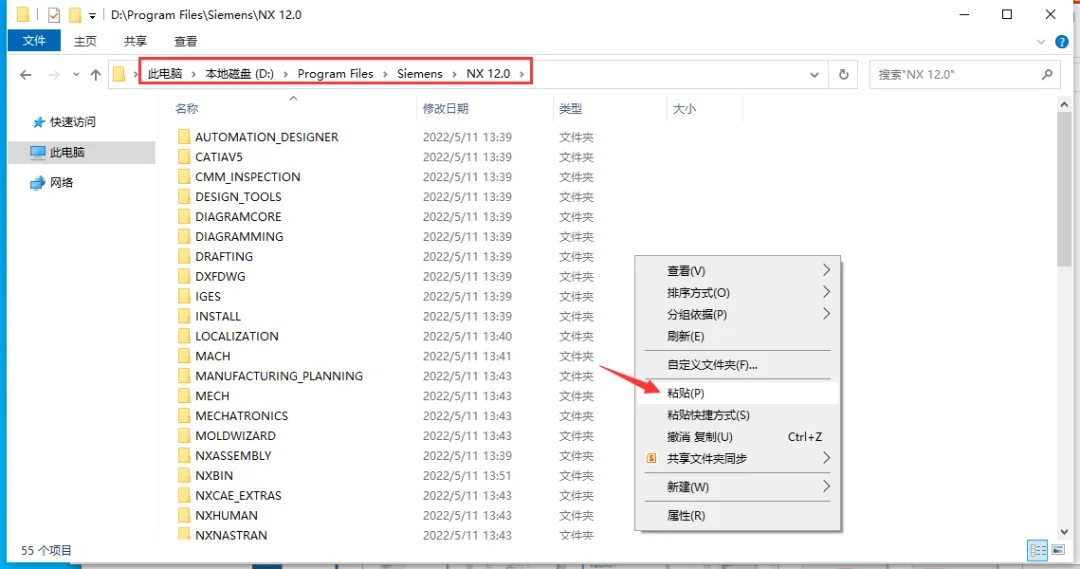Select the MACH folder icon
Screen dimensions: 1080x569
point(184,356)
